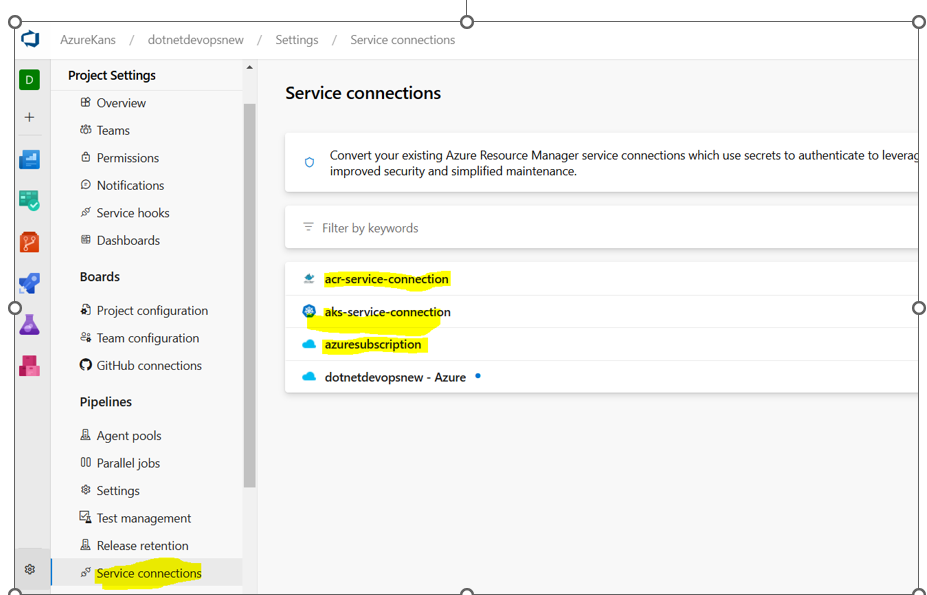Open acr-service-connection
This screenshot has width=927, height=595.
(x=386, y=279)
